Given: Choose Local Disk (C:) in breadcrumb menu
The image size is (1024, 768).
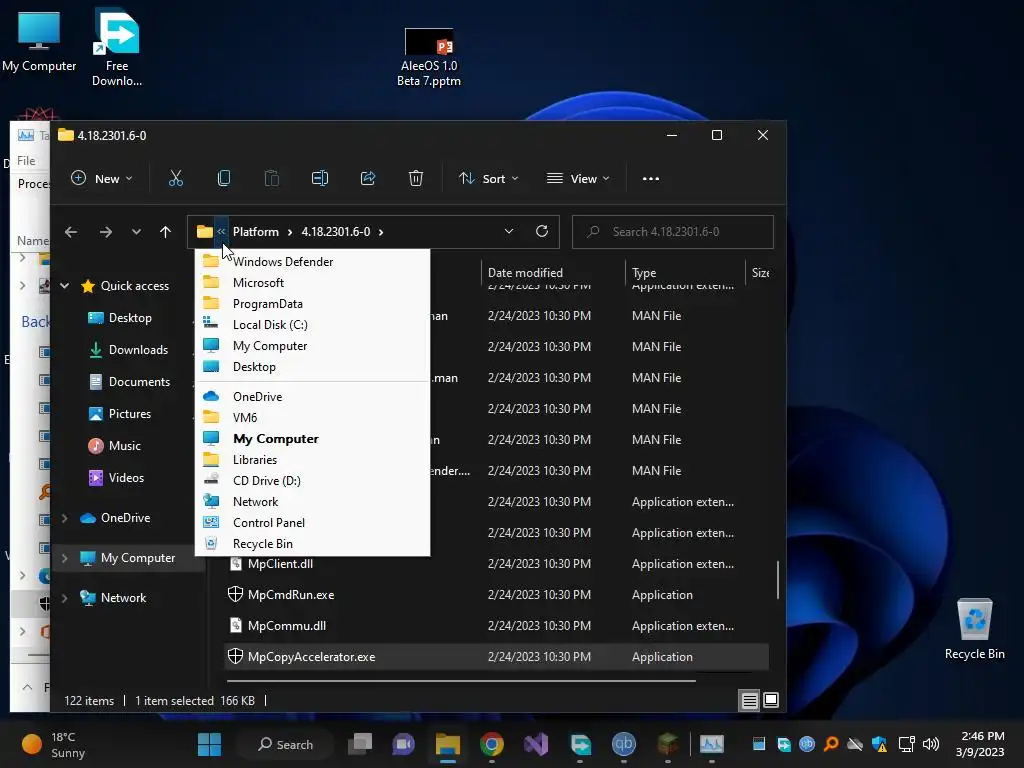Looking at the screenshot, I should (x=312, y=325).
